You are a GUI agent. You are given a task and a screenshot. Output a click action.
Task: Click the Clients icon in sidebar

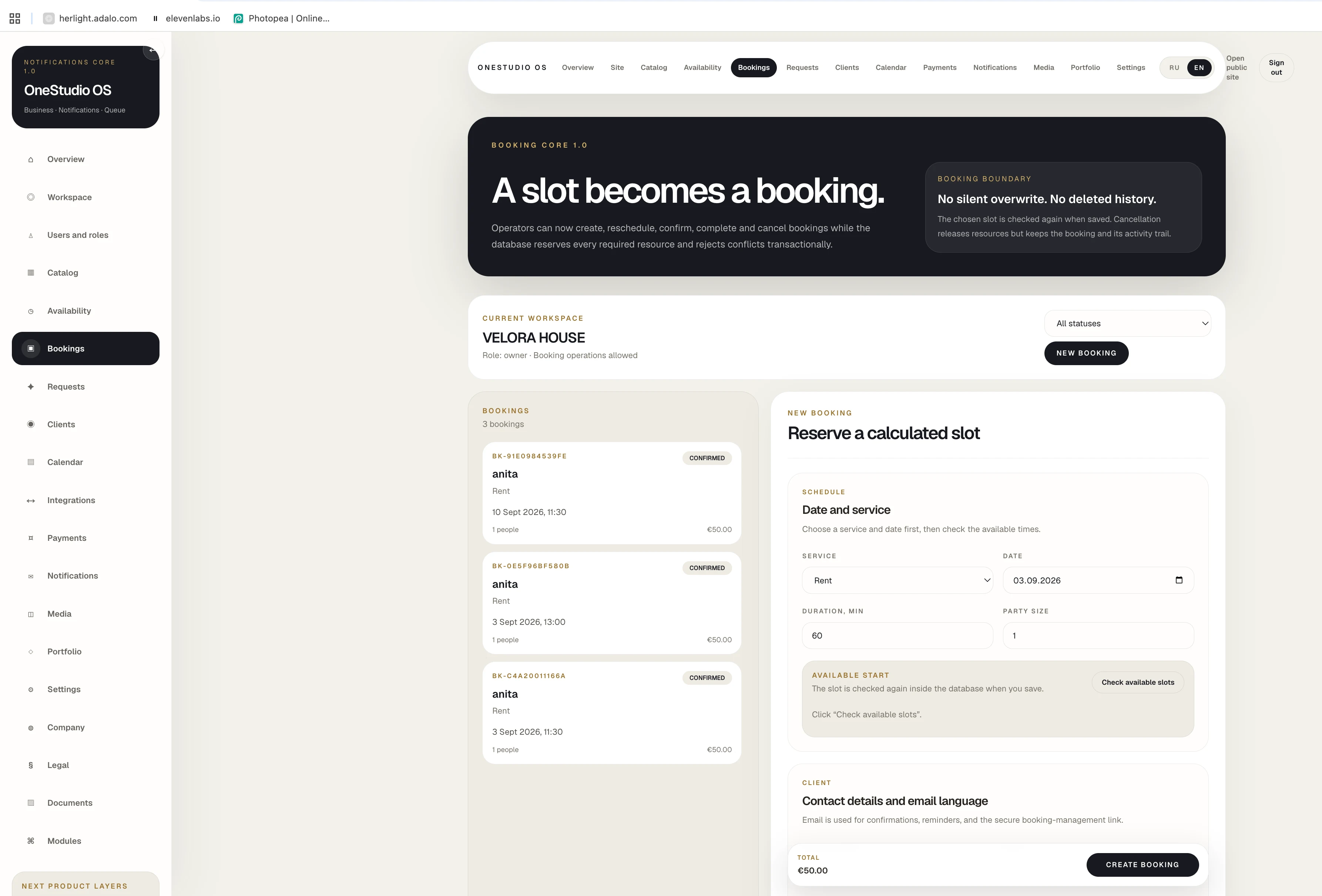tap(31, 424)
